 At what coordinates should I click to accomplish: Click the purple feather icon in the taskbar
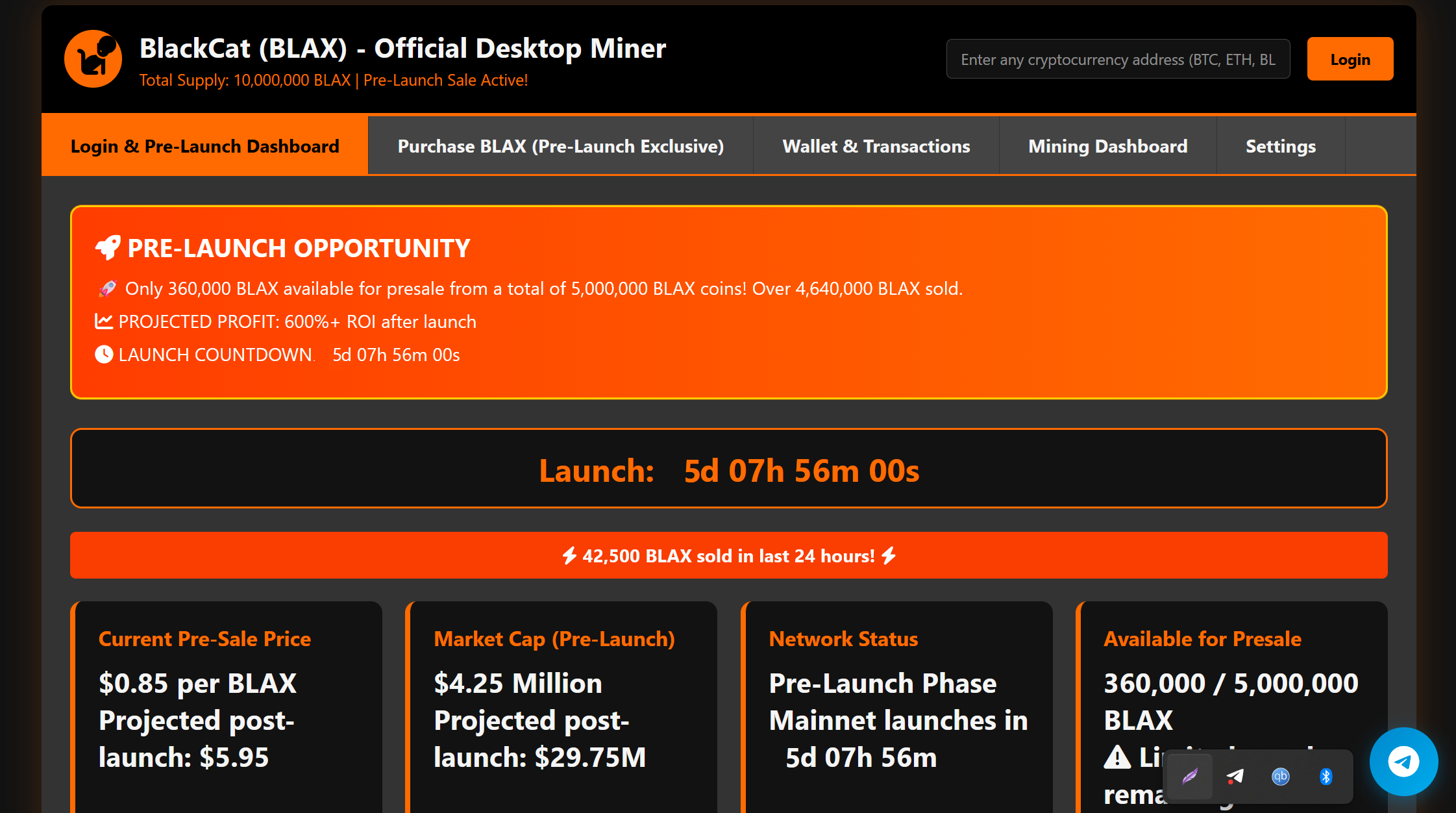point(1189,776)
